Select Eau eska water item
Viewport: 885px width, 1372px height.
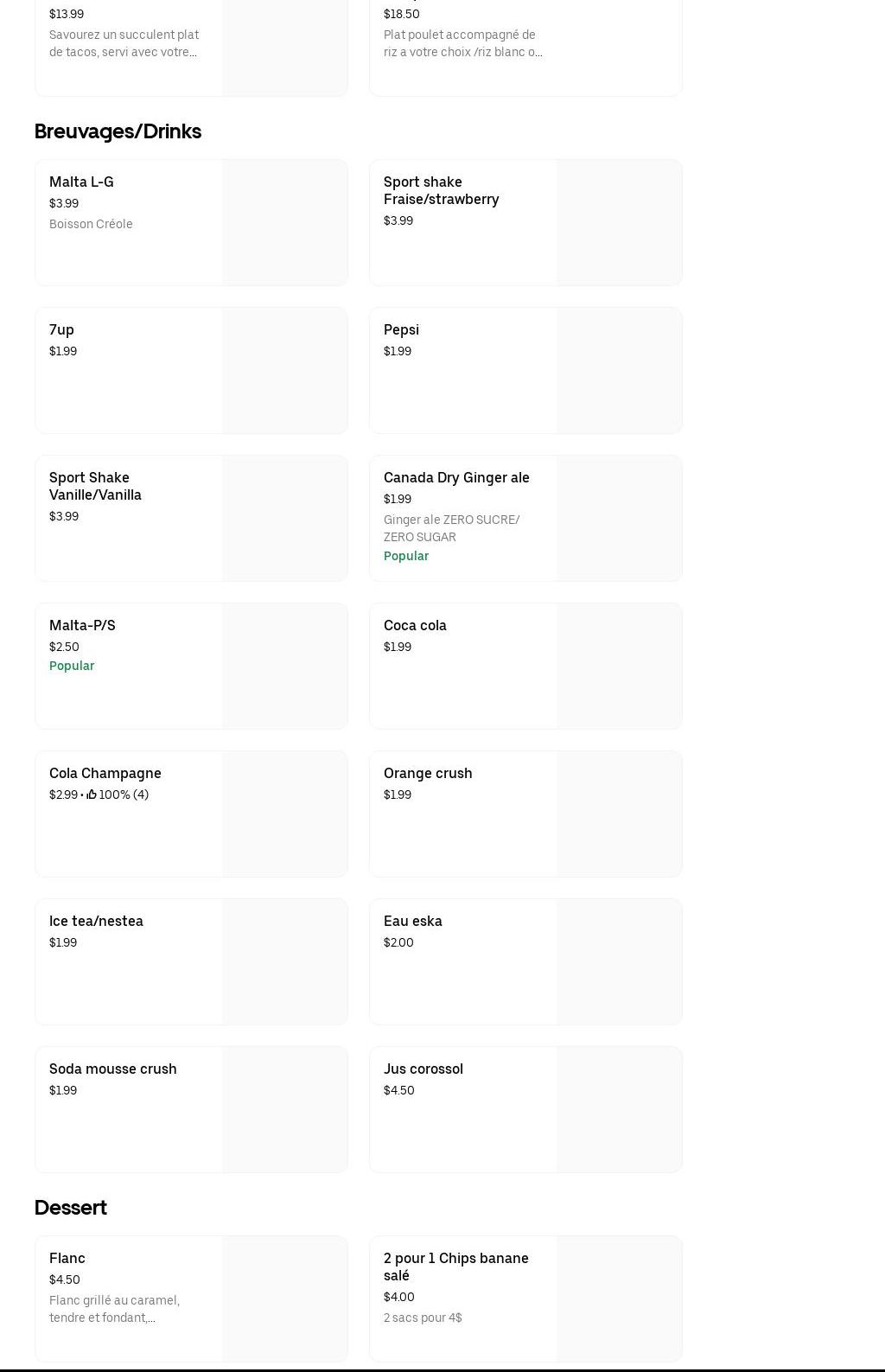click(412, 922)
